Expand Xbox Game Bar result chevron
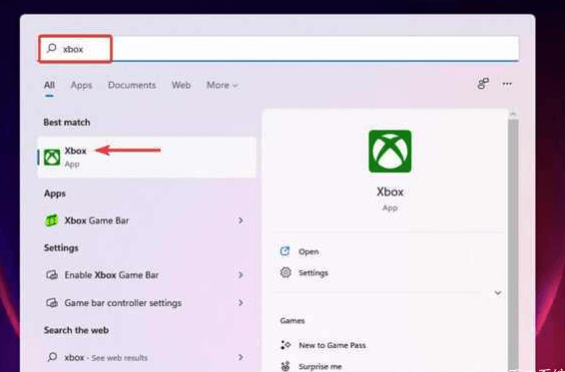Screen dimensions: 565x372 tap(241, 220)
